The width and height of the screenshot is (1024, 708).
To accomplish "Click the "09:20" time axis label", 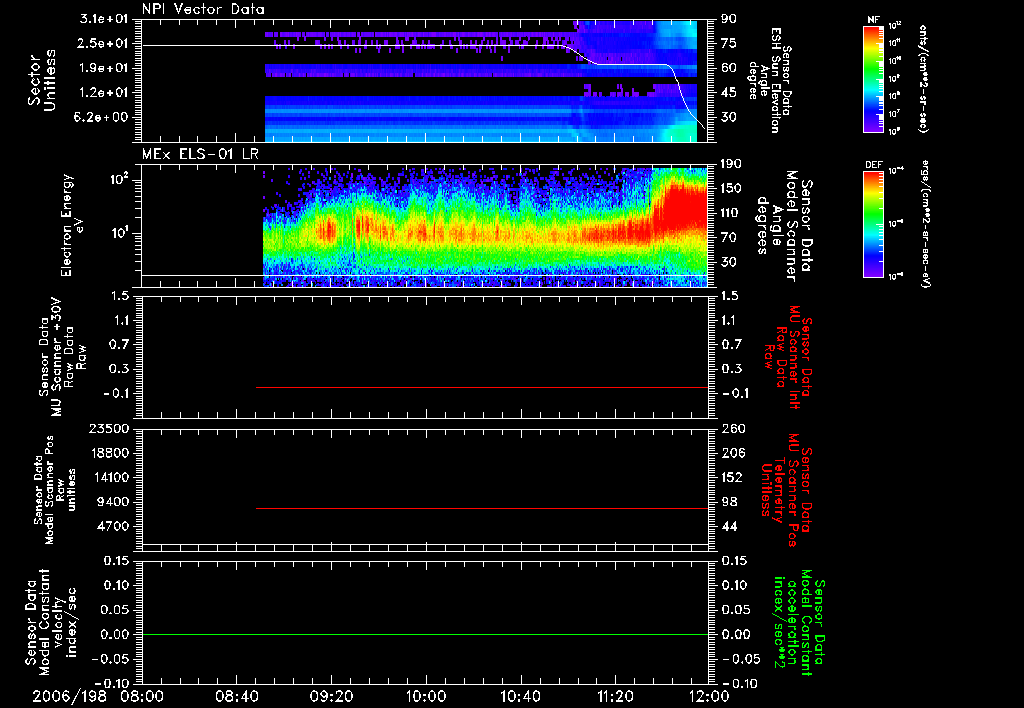I will pos(331,697).
